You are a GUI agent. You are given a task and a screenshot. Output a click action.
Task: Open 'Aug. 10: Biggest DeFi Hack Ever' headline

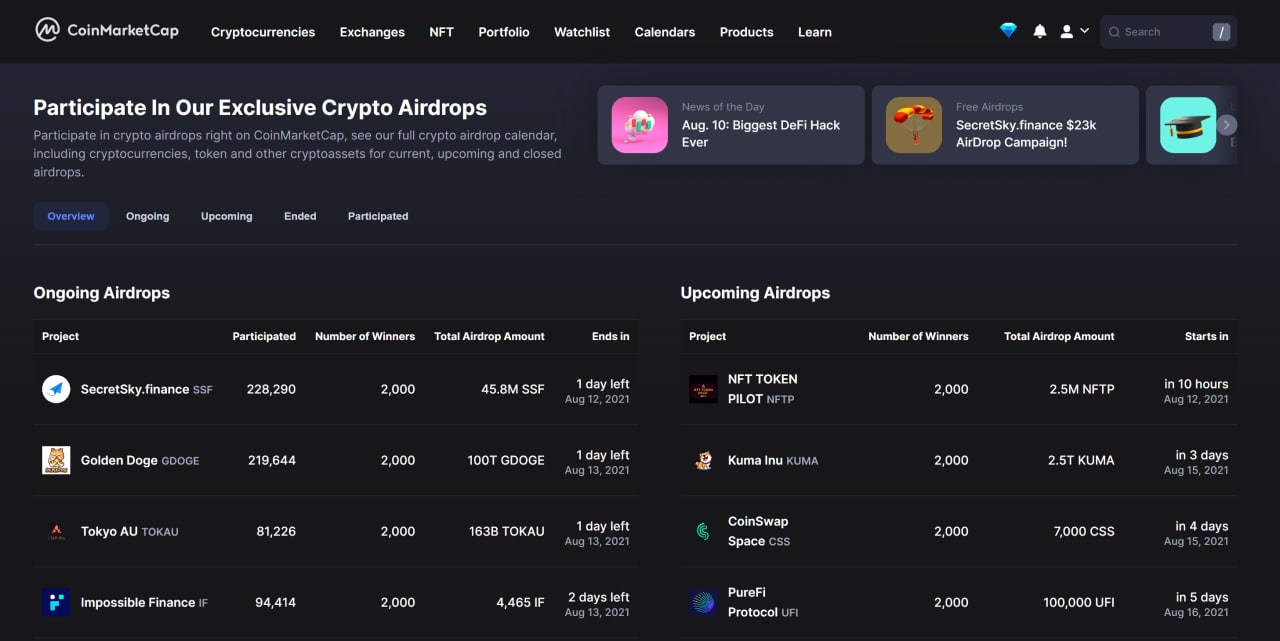click(761, 133)
